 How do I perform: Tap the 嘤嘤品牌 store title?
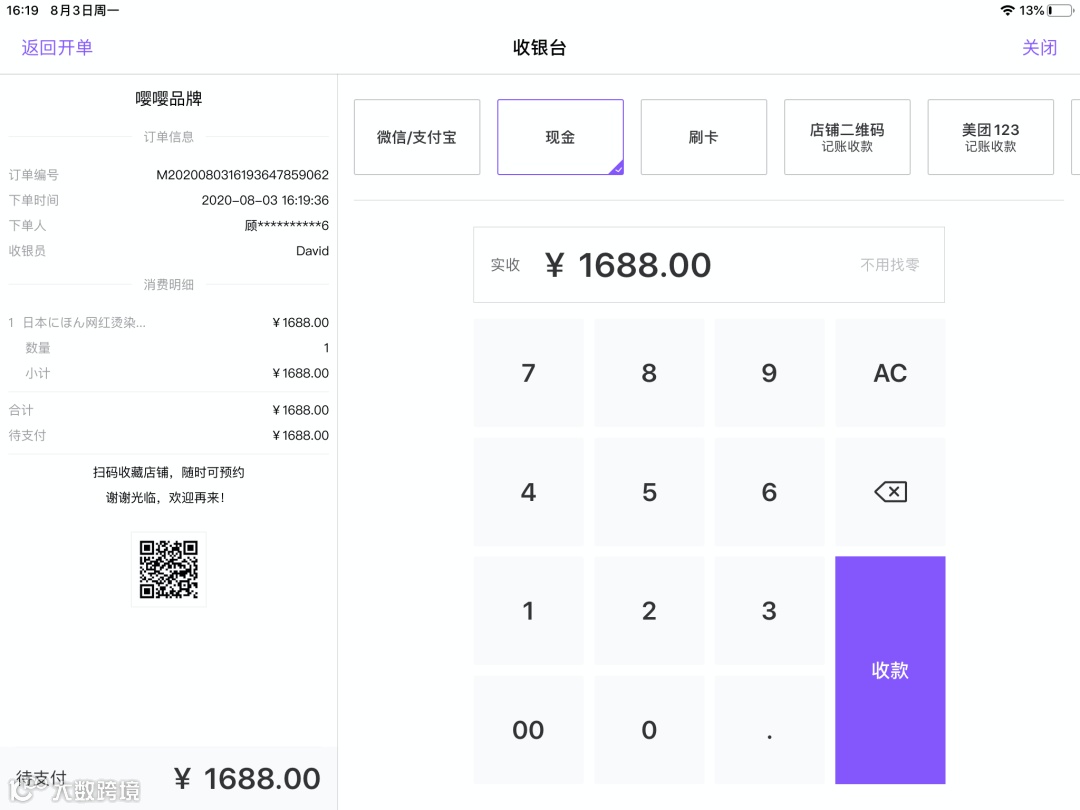[x=169, y=98]
